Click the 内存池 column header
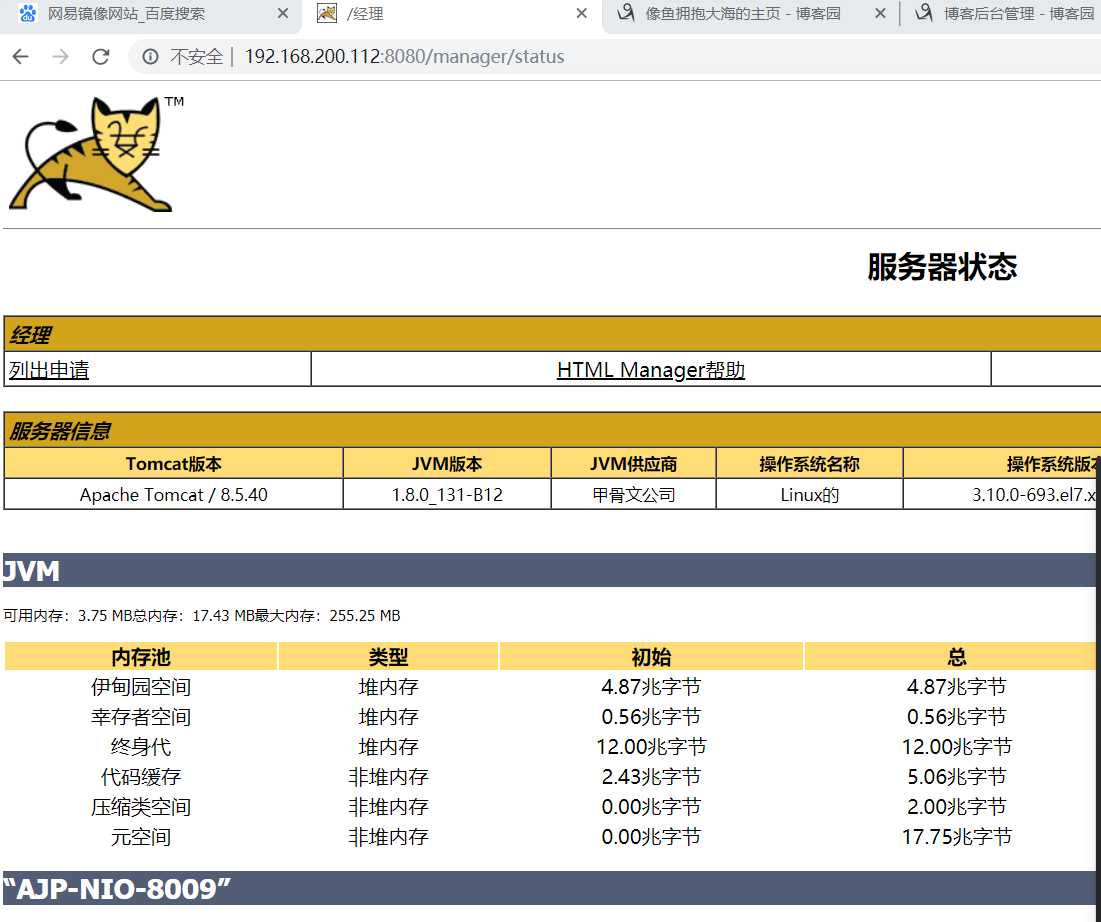Image resolution: width=1101 pixels, height=922 pixels. 141,657
